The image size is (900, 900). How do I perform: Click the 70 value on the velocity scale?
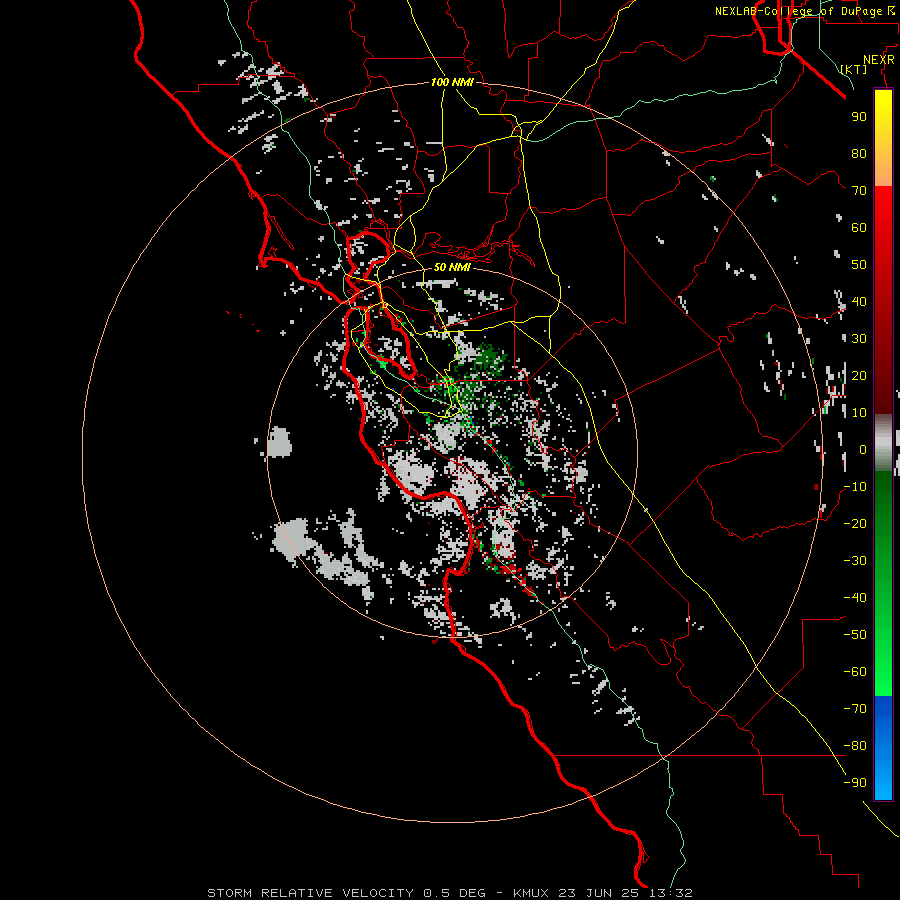859,191
